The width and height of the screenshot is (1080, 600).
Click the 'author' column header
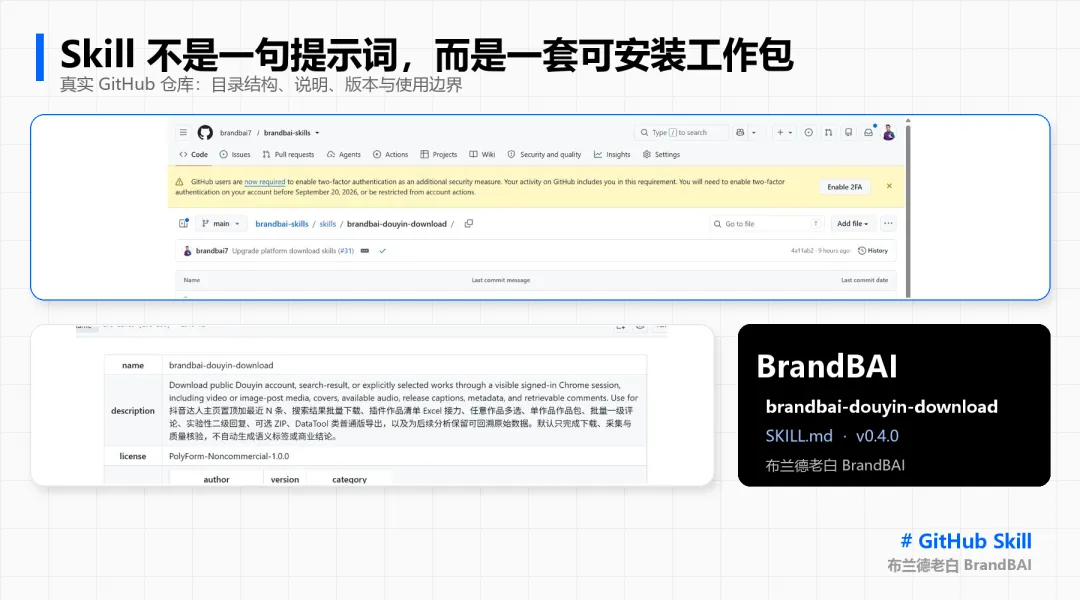pos(216,479)
